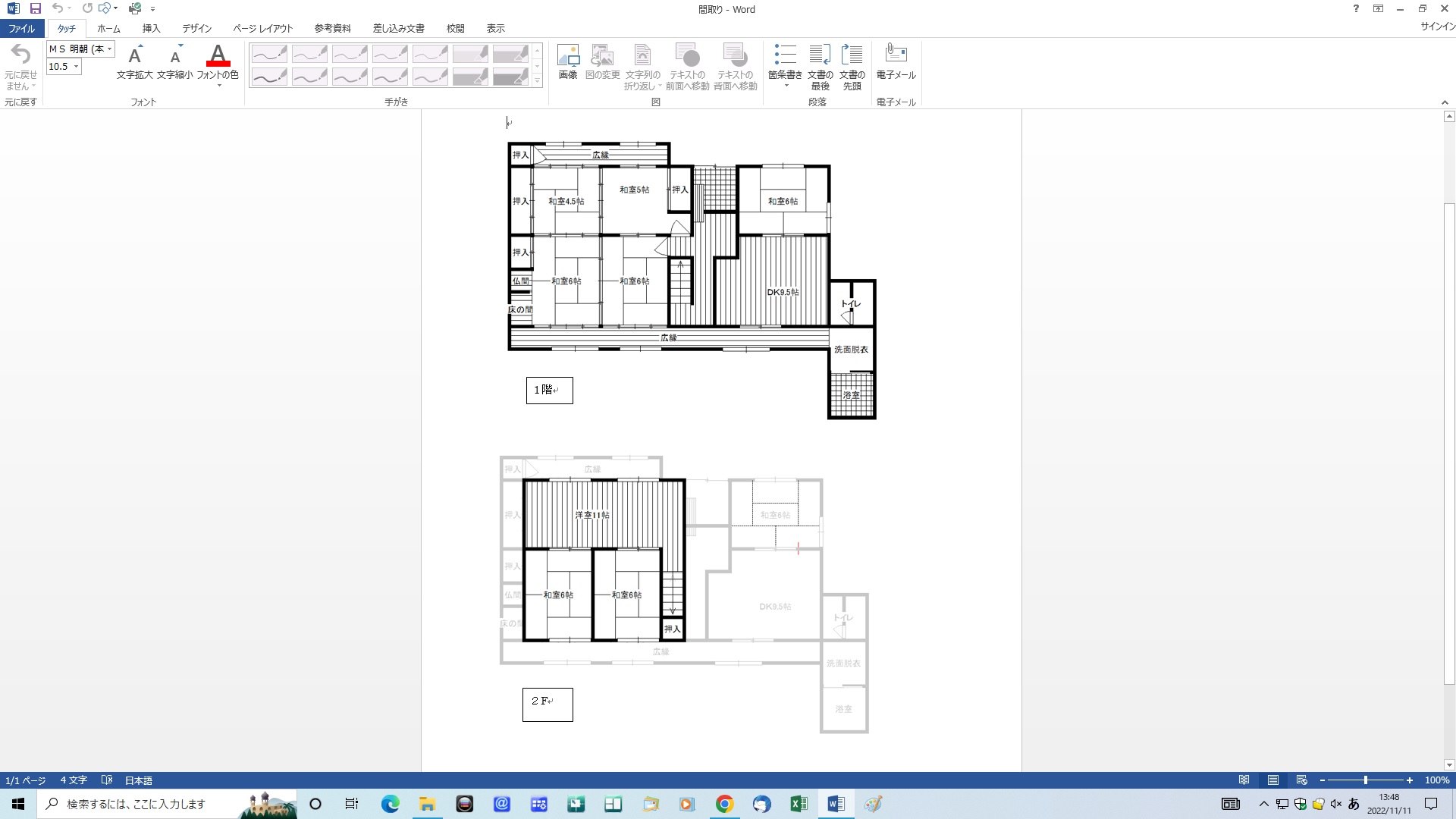Screen dimensions: 1456x819
Task: Click the 箇条書き bullet list icon
Action: [x=785, y=55]
